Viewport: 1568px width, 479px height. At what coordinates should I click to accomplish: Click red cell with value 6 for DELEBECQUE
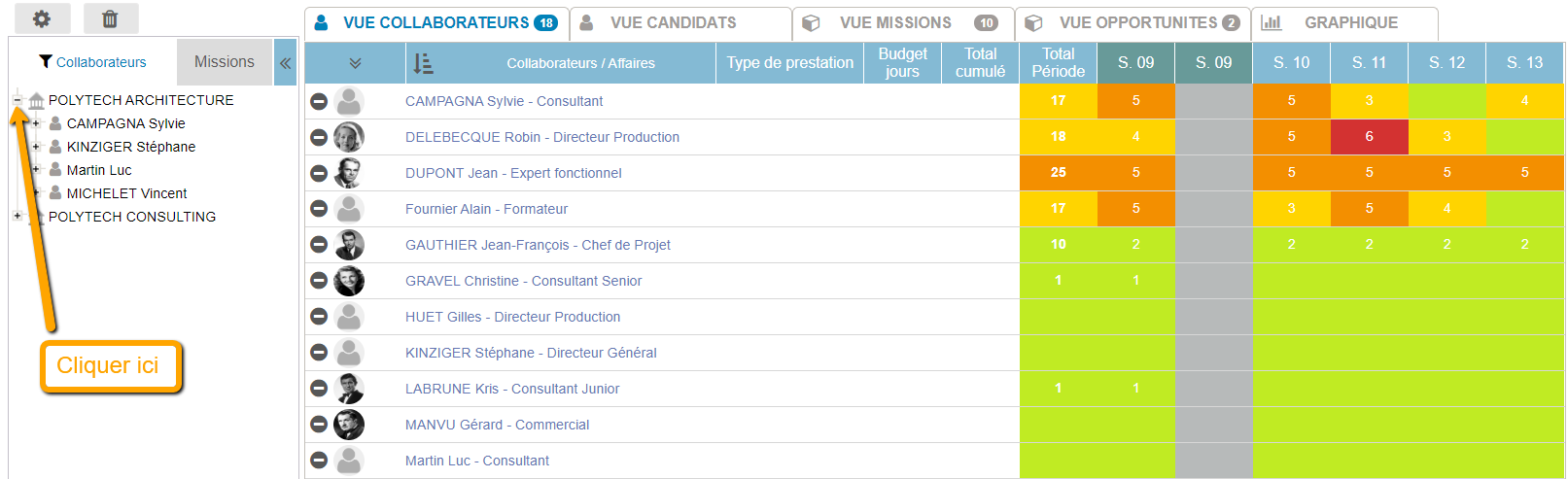click(x=1369, y=137)
